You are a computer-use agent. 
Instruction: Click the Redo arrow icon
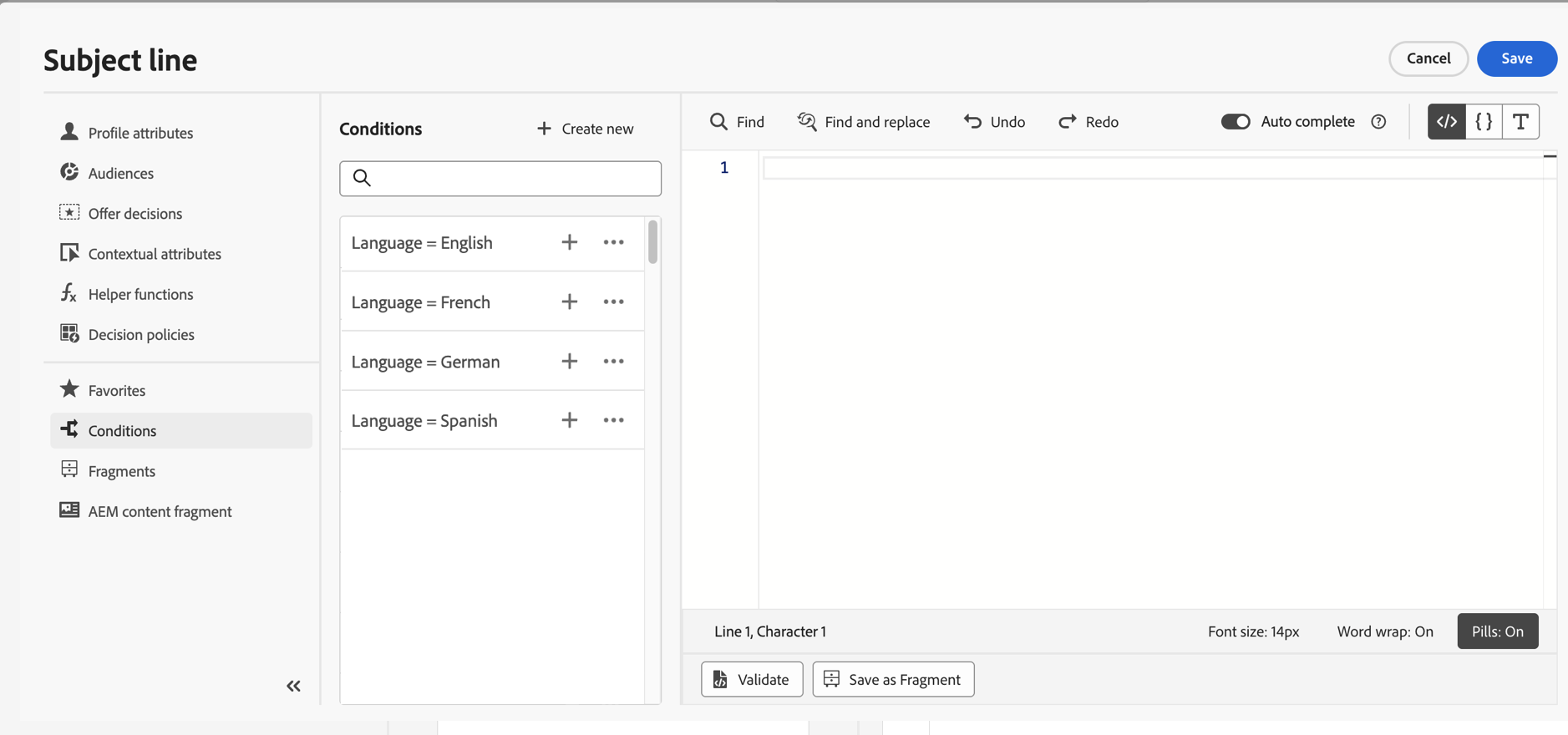tap(1068, 122)
